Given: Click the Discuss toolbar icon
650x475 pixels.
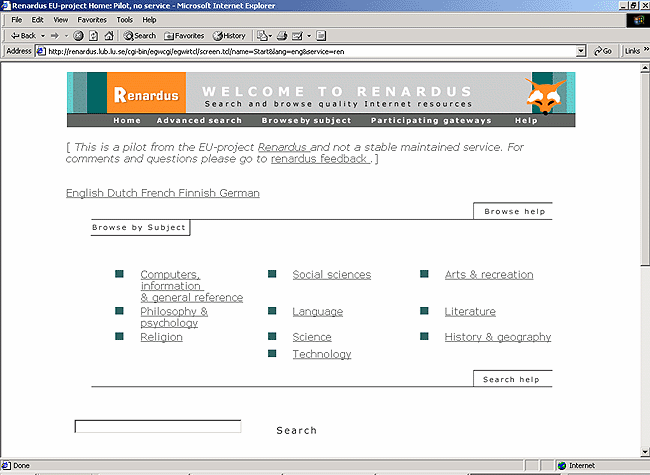Looking at the screenshot, I should [x=321, y=36].
